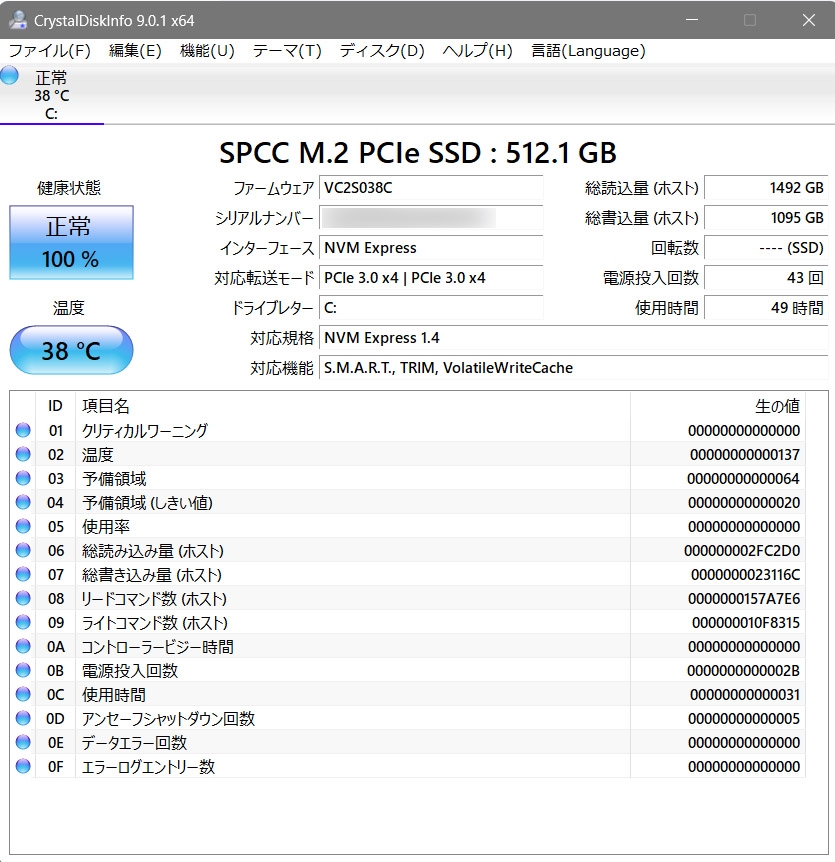Click raw value 00000000000064

pyautogui.click(x=743, y=479)
